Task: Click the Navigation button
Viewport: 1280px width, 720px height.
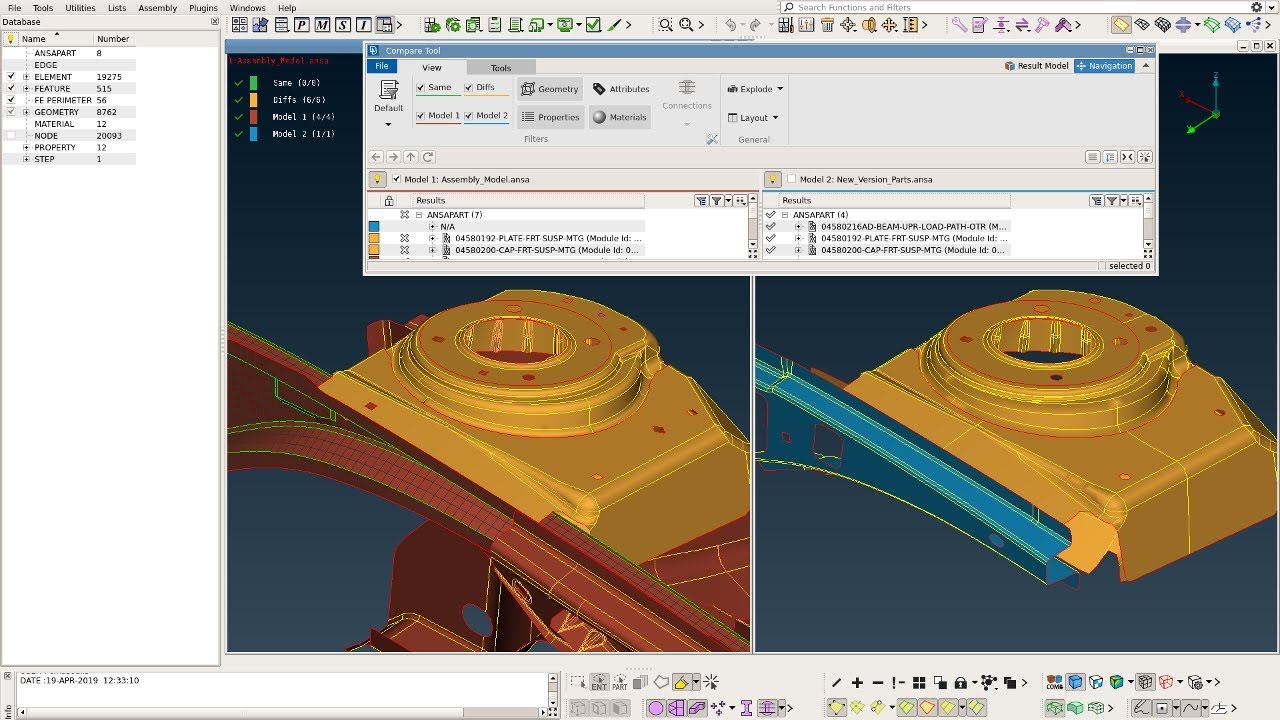Action: [1104, 66]
